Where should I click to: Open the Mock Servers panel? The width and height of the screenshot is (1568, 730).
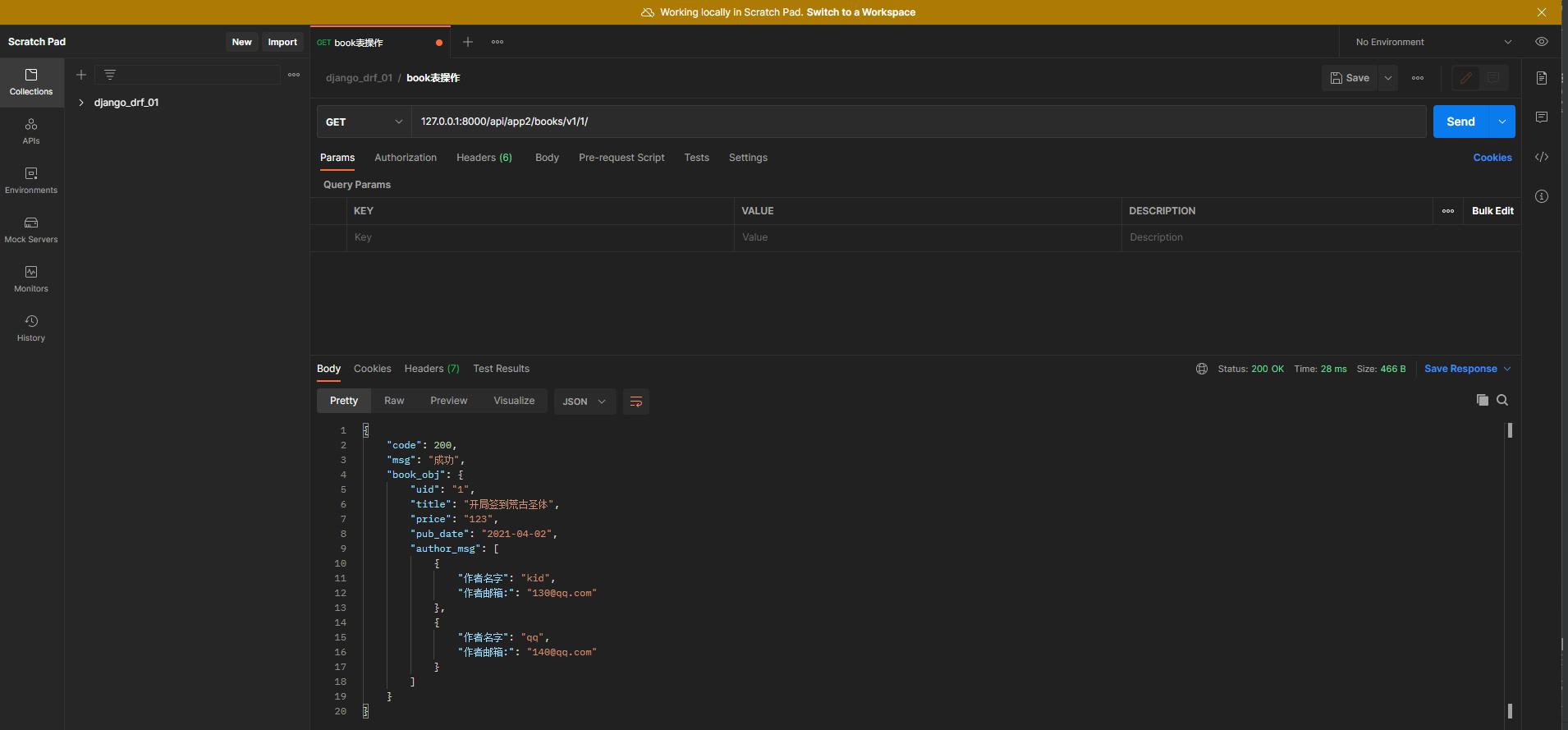tap(31, 230)
